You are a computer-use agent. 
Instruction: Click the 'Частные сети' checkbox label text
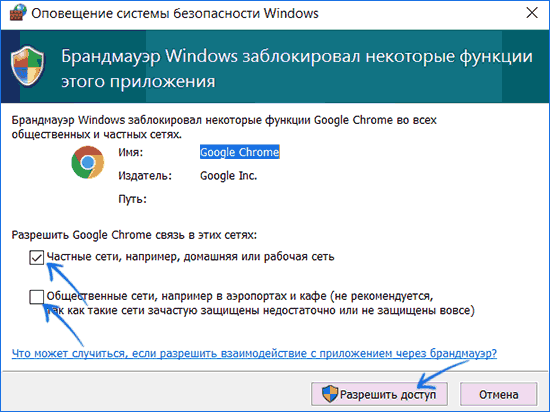190,257
